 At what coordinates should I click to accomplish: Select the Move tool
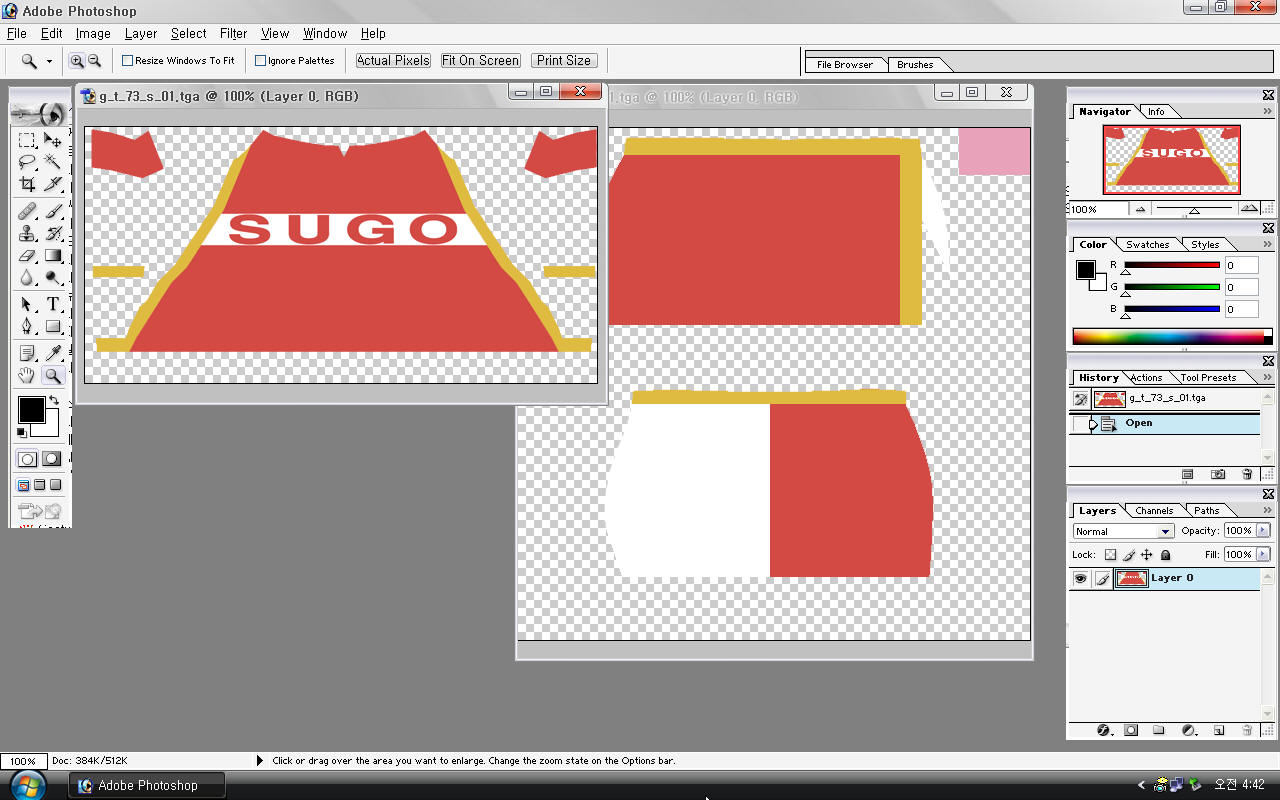pos(53,140)
